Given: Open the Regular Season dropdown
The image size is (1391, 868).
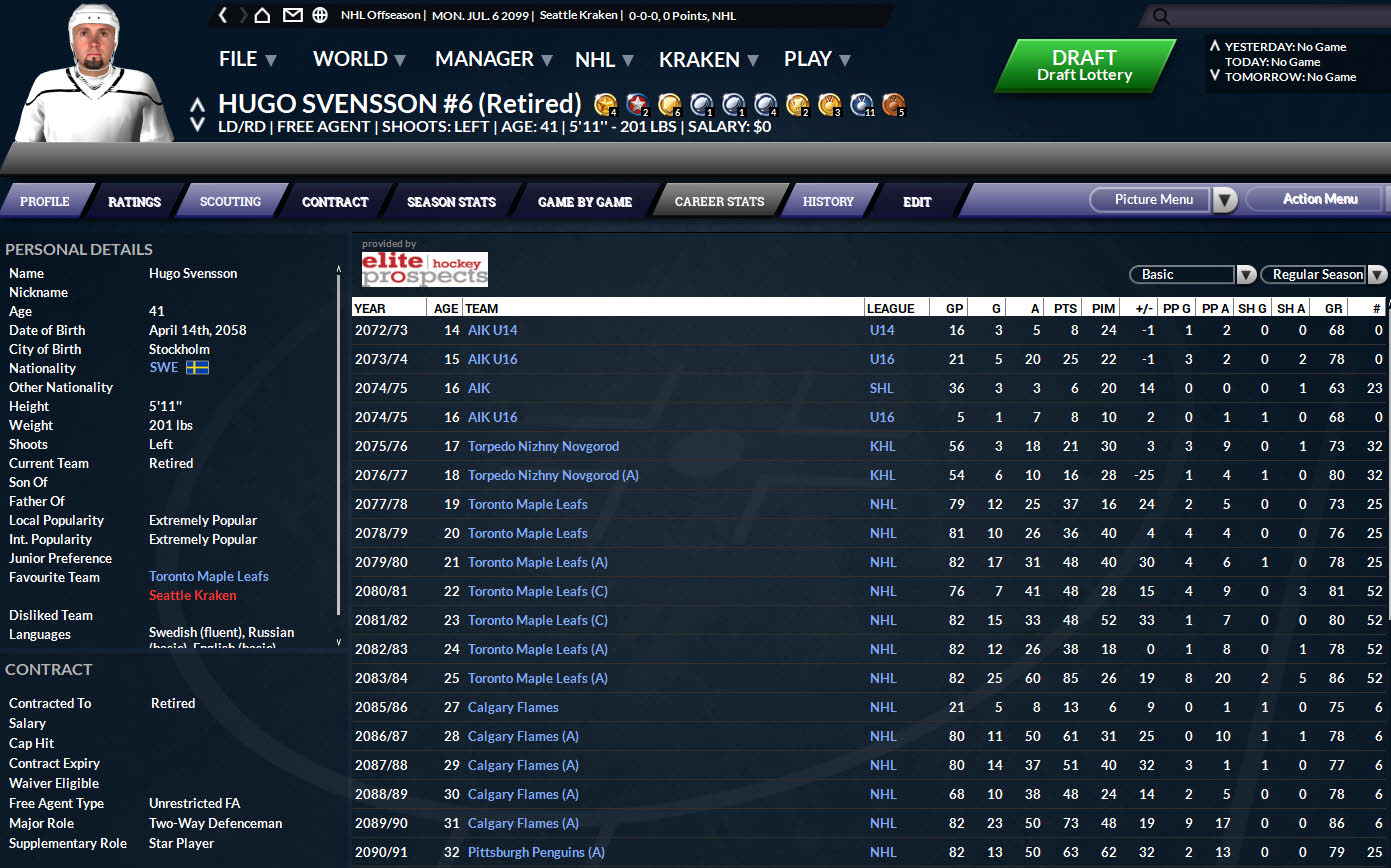Looking at the screenshot, I should 1324,274.
